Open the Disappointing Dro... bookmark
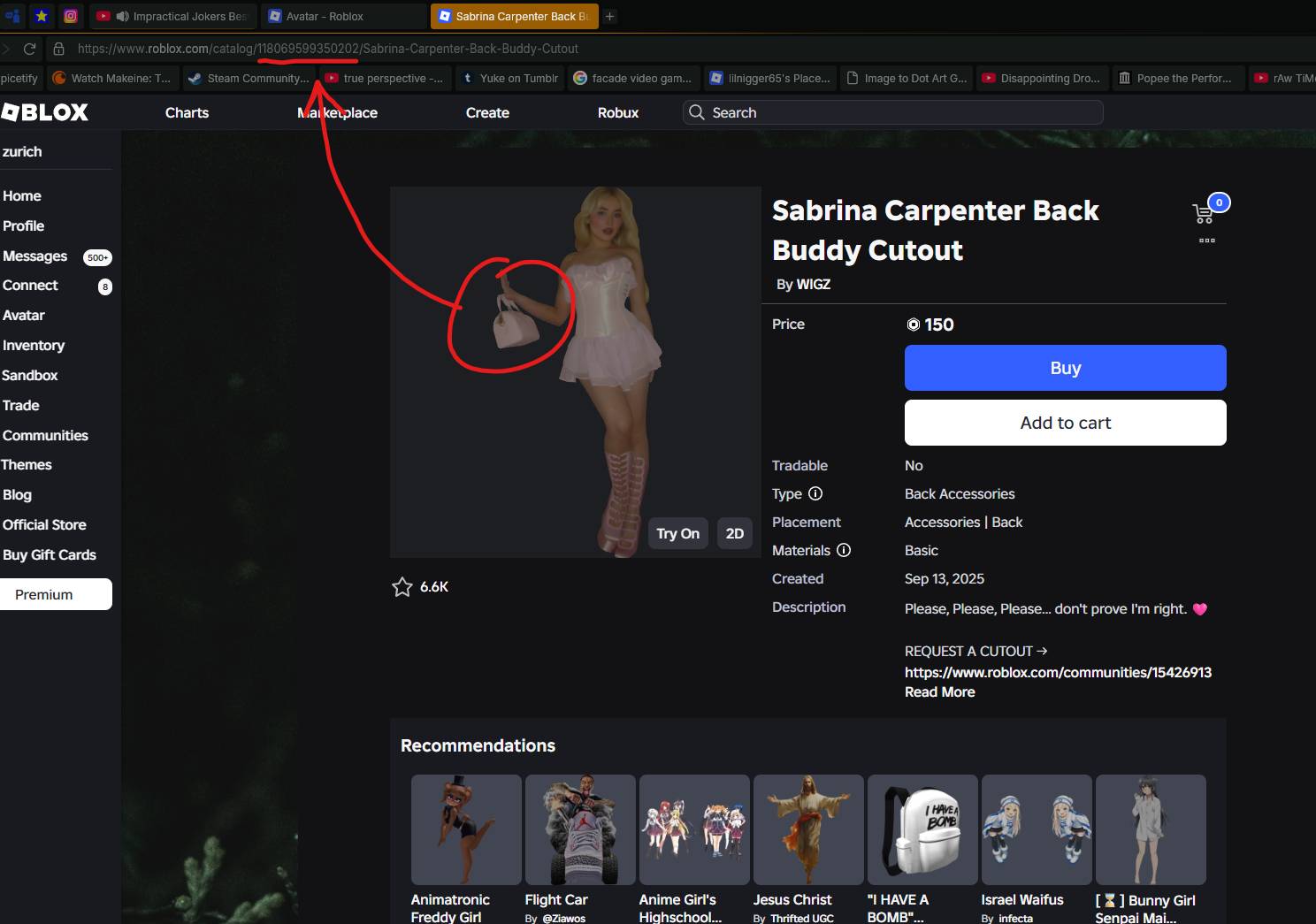This screenshot has width=1316, height=924. 1042,78
